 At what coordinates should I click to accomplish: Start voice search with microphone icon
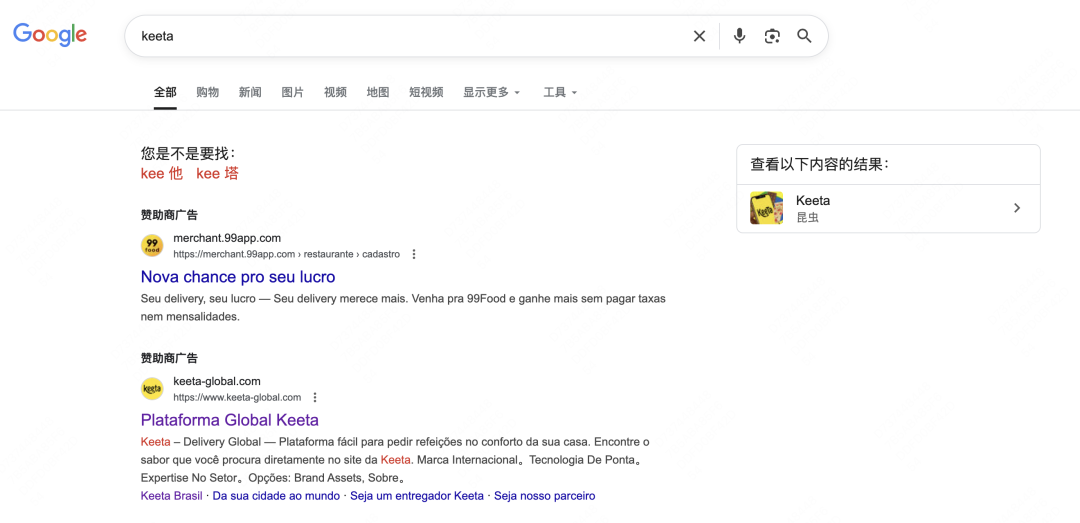point(739,36)
